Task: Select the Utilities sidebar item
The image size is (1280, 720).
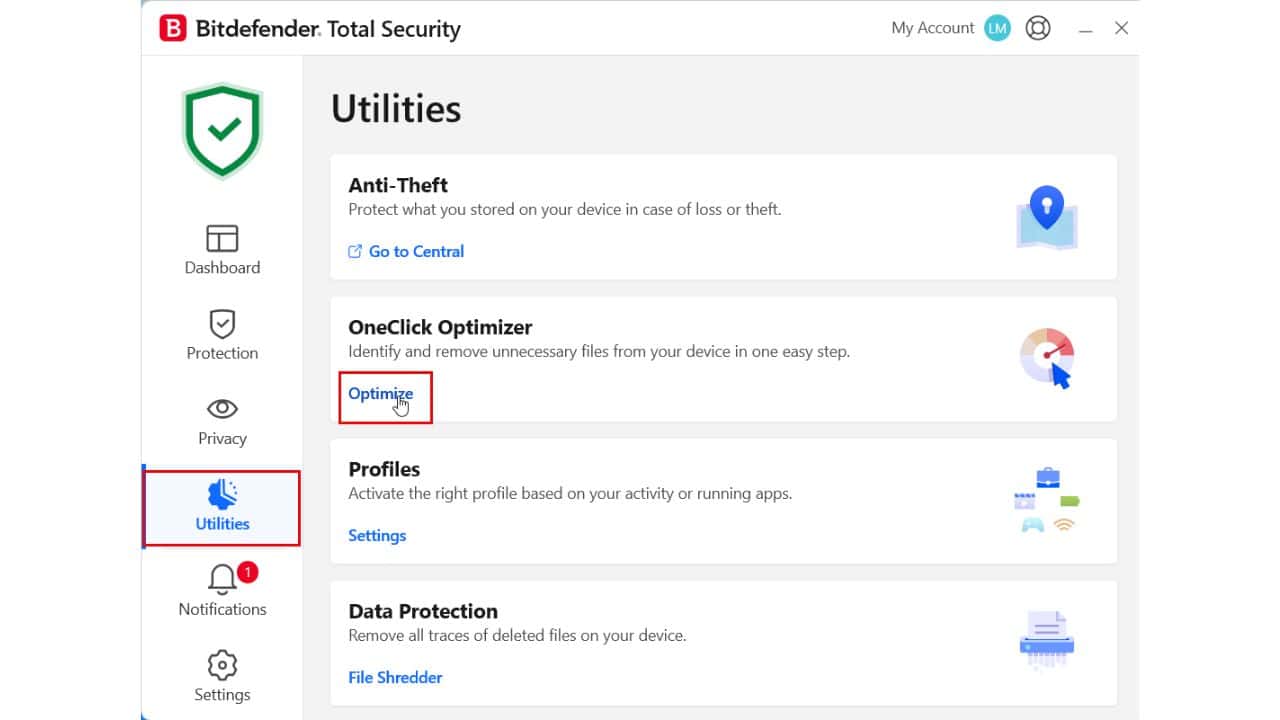Action: pos(222,505)
